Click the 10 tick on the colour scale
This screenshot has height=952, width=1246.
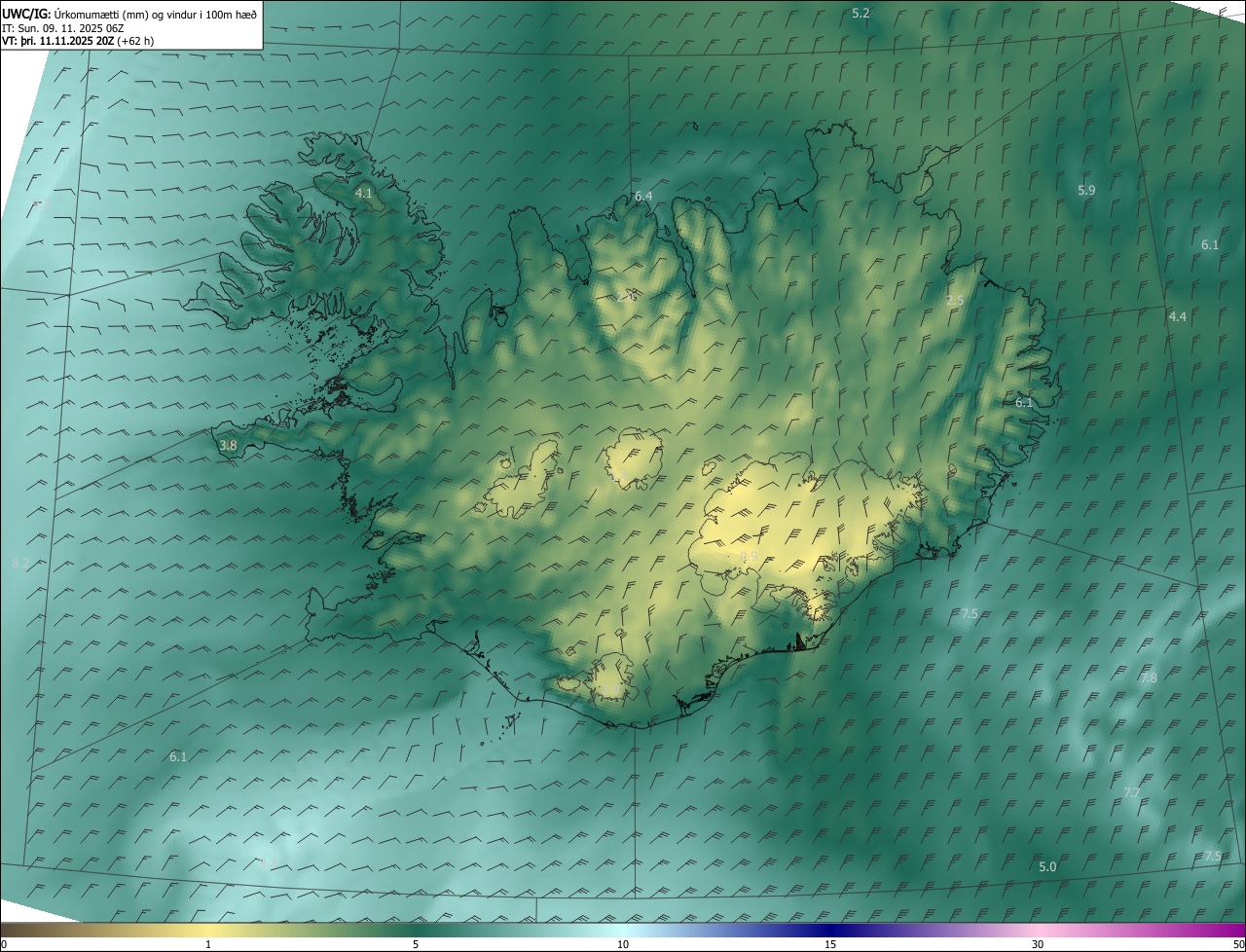(623, 944)
